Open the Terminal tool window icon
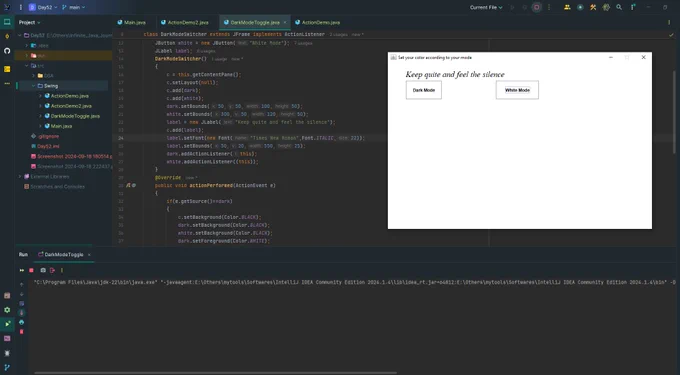Viewport: 680px width, 375px height. [7, 338]
